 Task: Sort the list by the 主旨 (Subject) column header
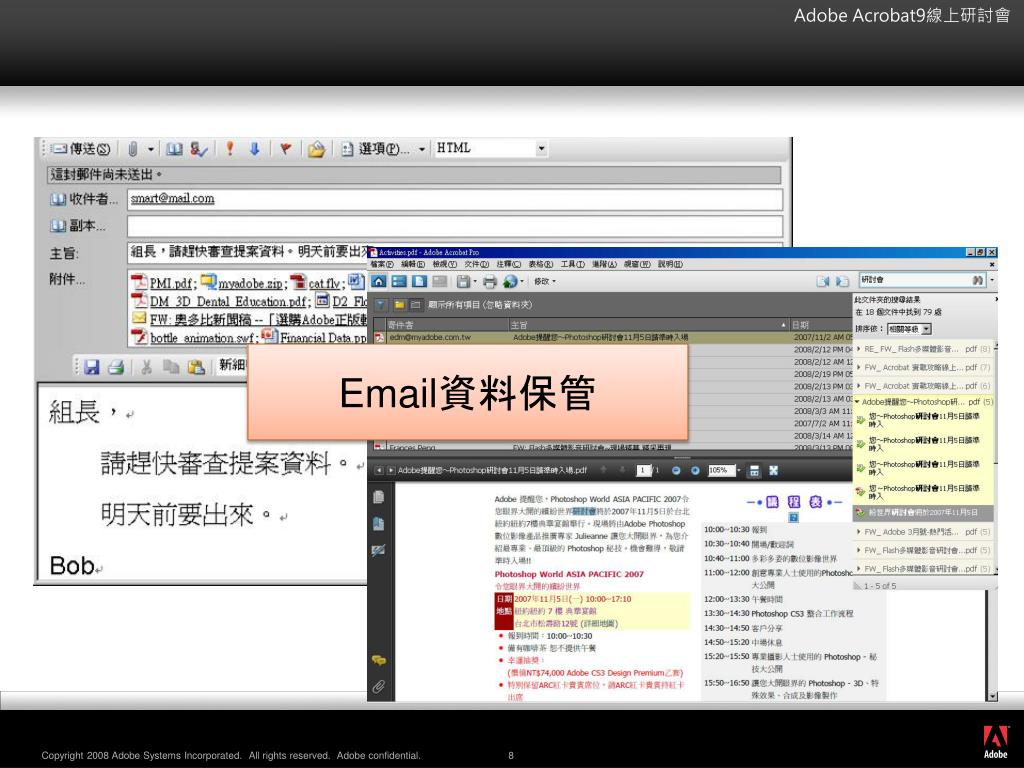click(x=648, y=325)
